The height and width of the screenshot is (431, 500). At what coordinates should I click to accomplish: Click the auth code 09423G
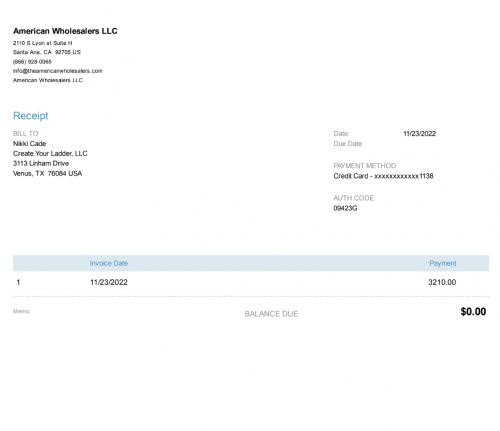tap(345, 208)
